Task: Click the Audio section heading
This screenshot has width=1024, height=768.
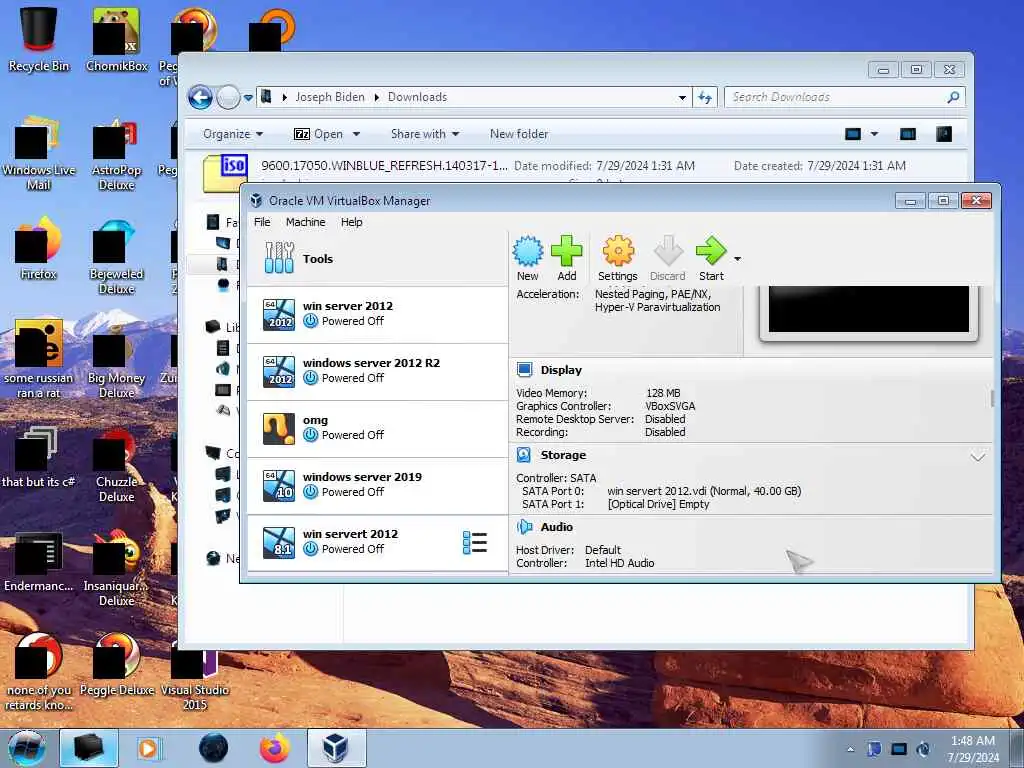Action: pos(556,527)
